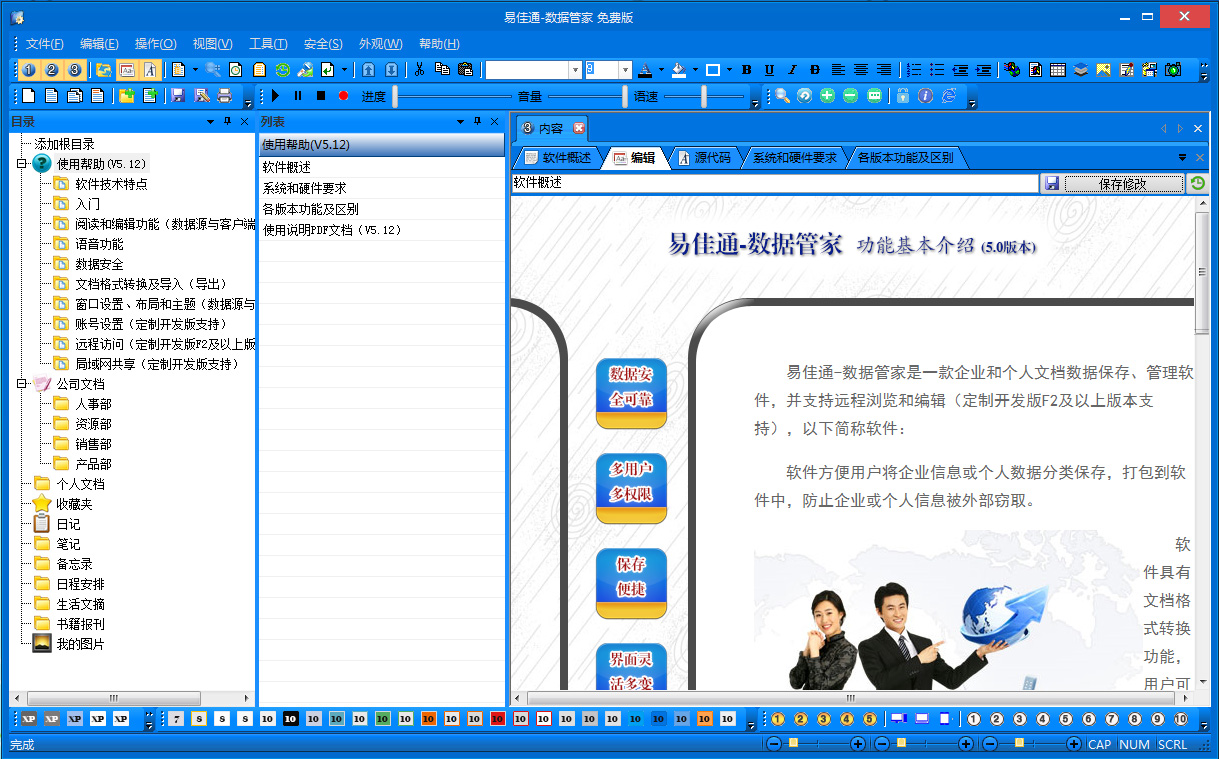Click the blue info circle icon

(x=925, y=96)
